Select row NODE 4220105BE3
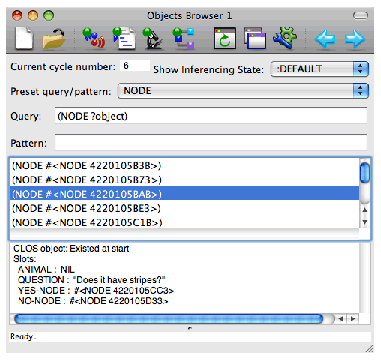This screenshot has width=381, height=362. tap(184, 208)
